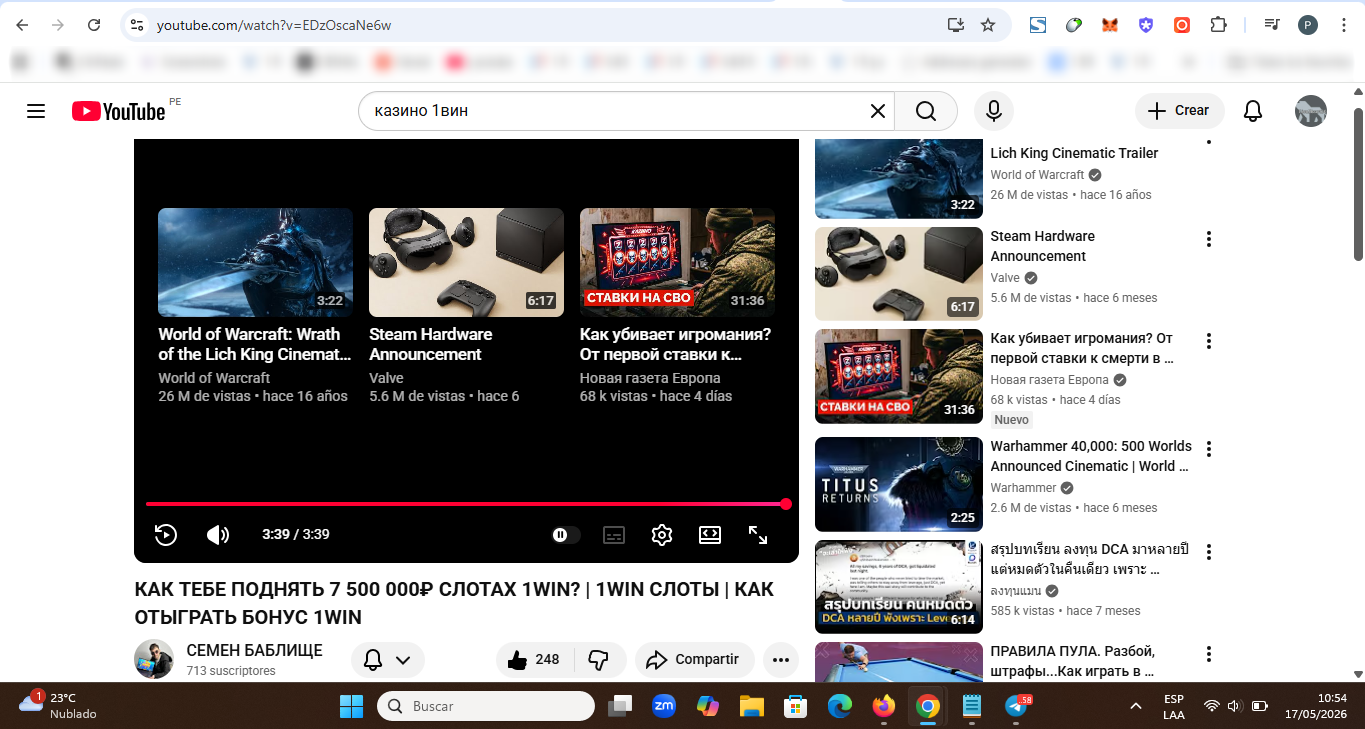This screenshot has height=729, width=1365.
Task: Switch the video to full screen
Action: point(758,535)
